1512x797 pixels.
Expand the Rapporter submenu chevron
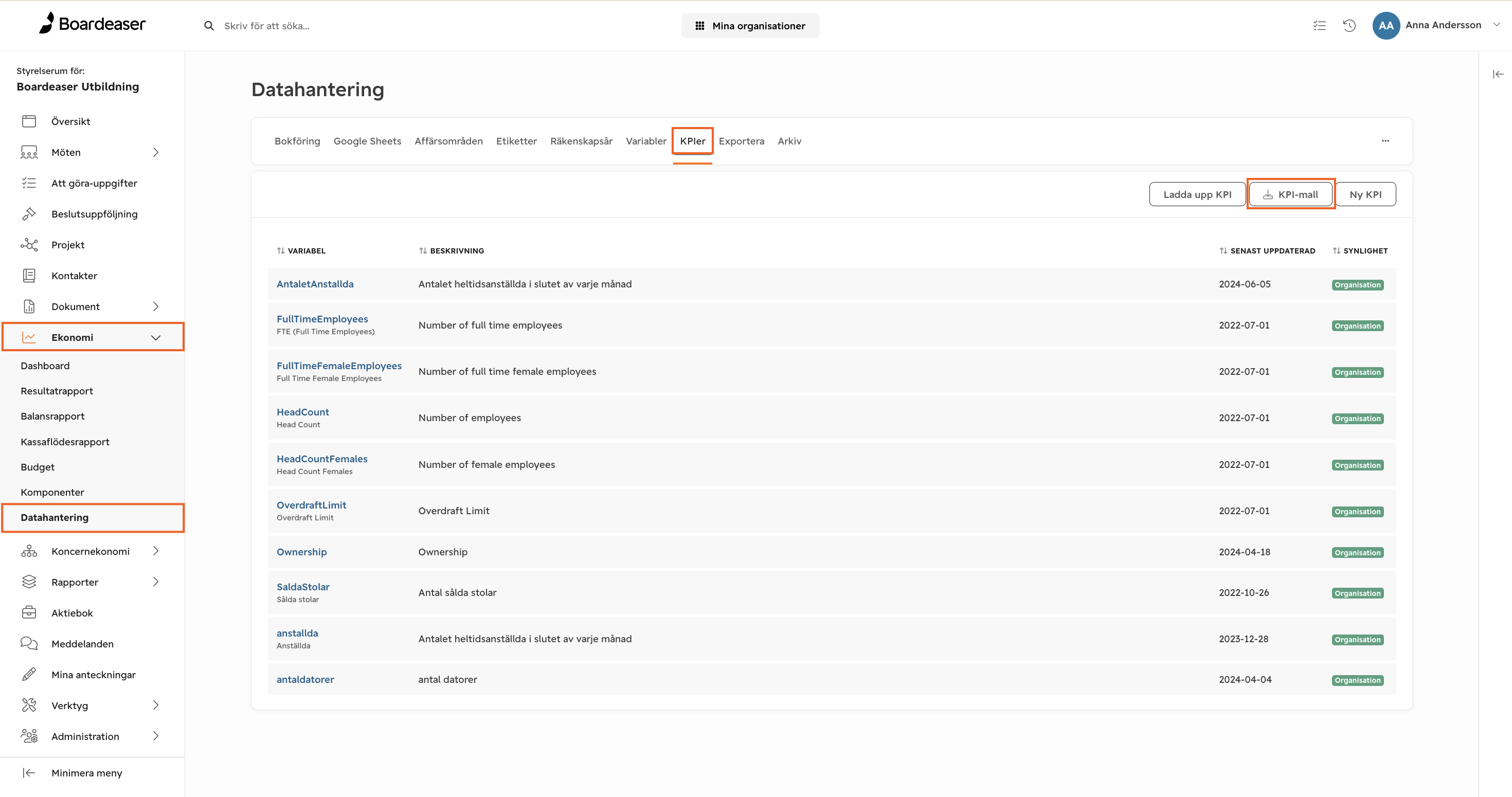(x=155, y=582)
